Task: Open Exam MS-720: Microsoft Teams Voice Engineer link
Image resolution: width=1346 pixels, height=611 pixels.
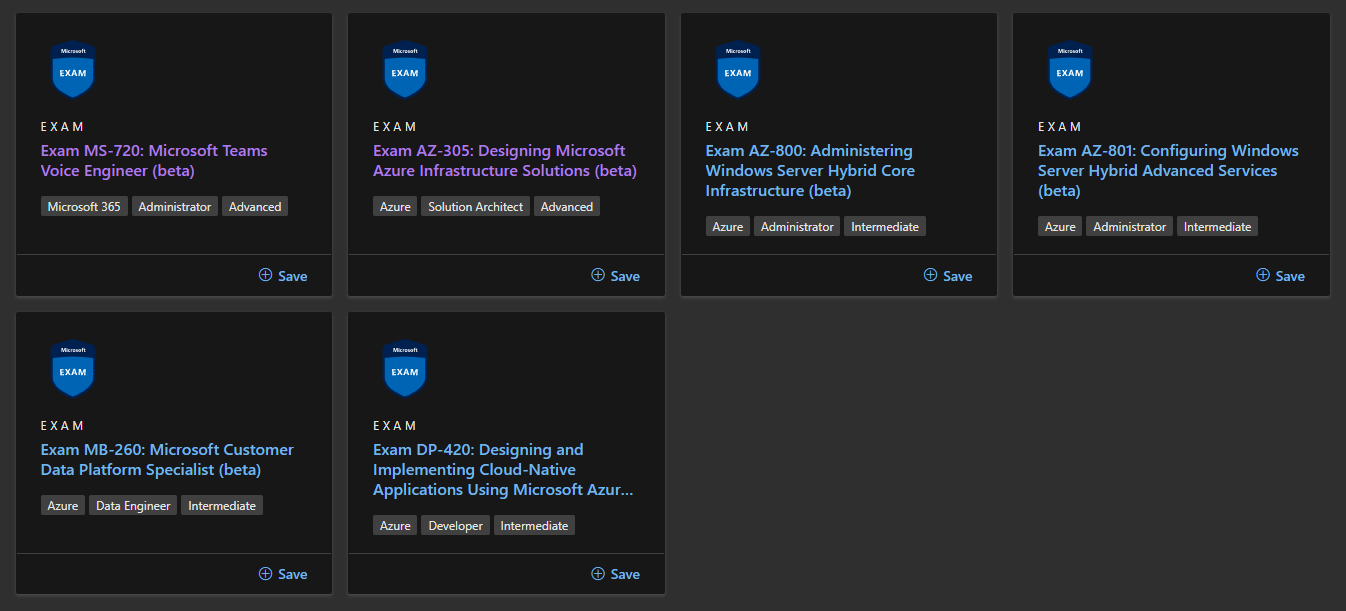Action: pos(154,161)
